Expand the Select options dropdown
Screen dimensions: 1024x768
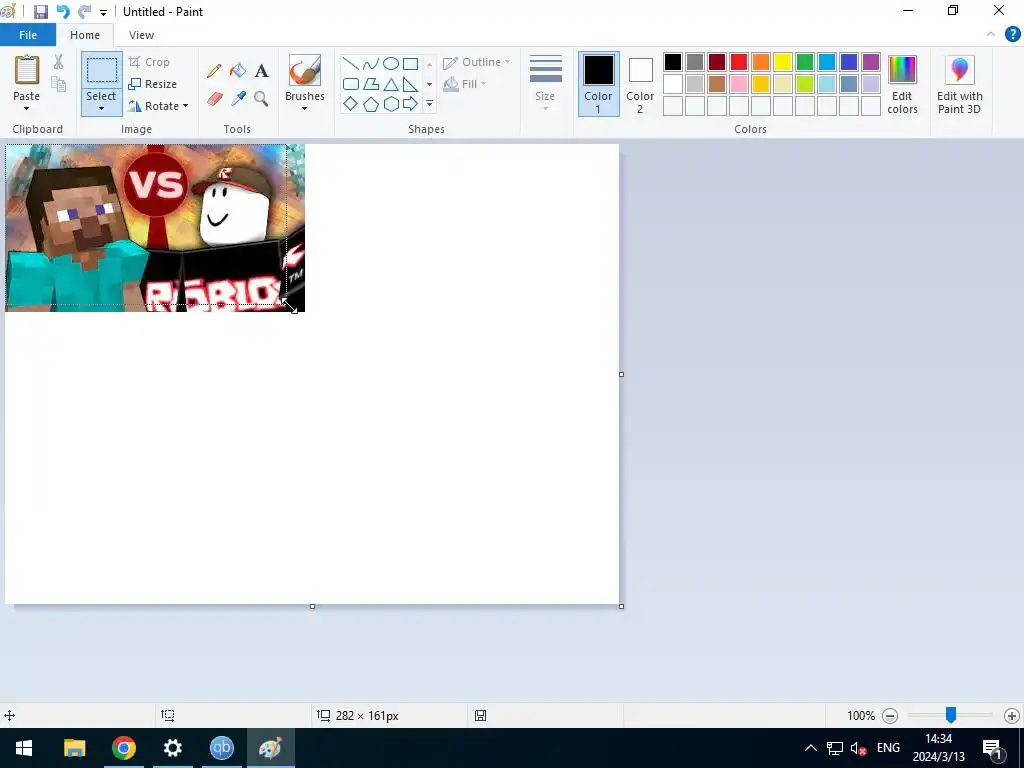[x=101, y=109]
